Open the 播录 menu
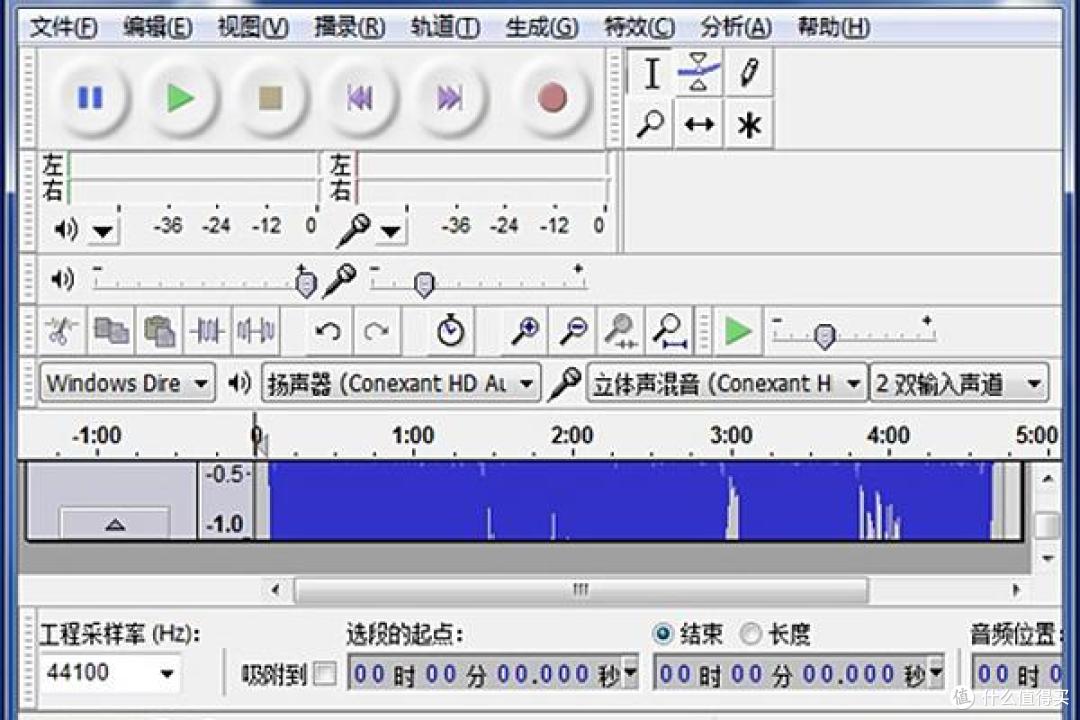Viewport: 1080px width, 720px height. click(x=349, y=28)
